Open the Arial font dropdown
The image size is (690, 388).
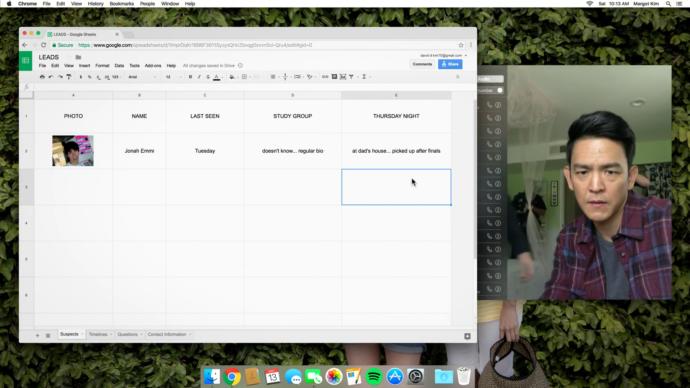(x=142, y=77)
